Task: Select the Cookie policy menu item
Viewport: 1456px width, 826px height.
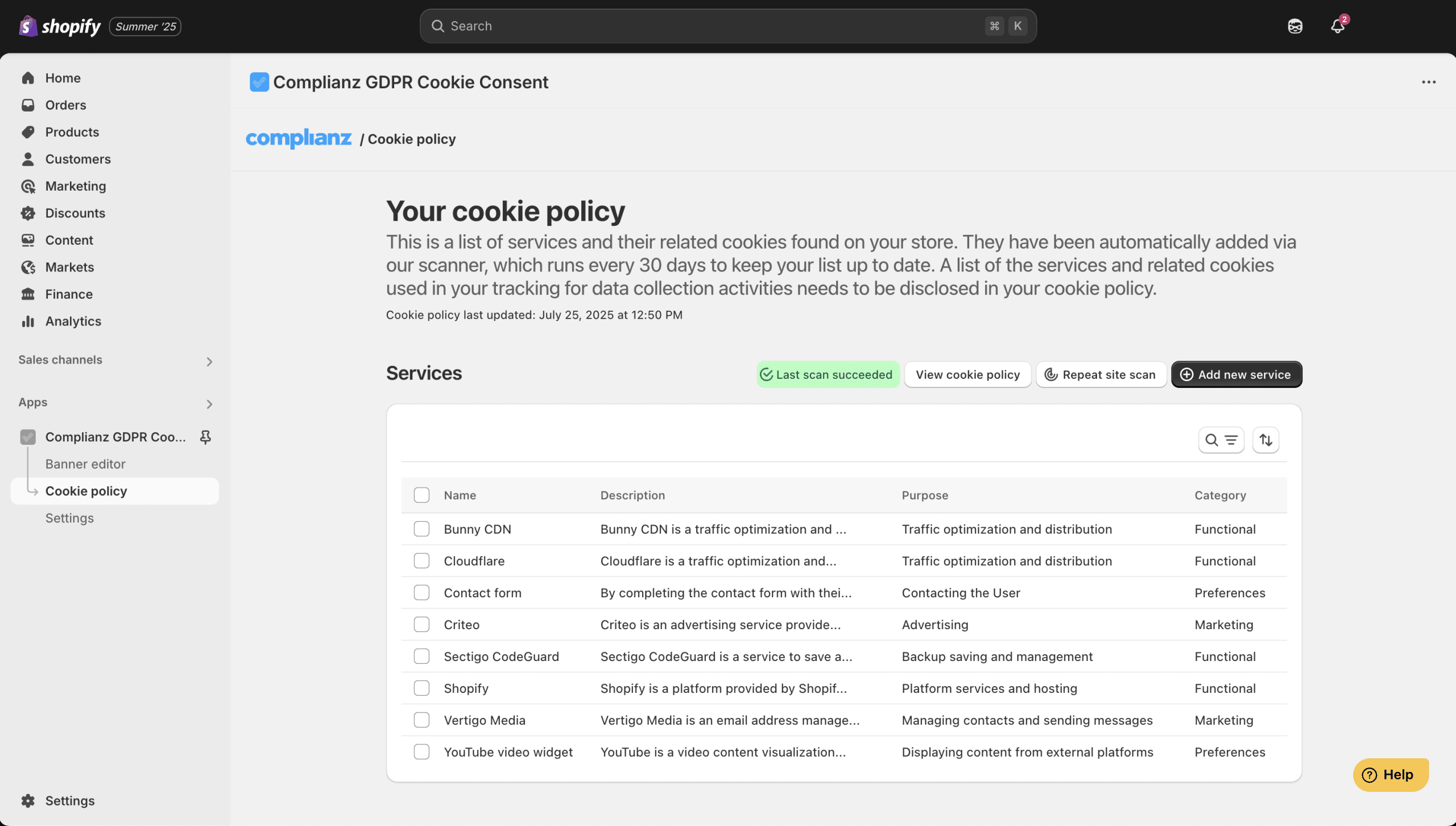Action: click(x=115, y=491)
